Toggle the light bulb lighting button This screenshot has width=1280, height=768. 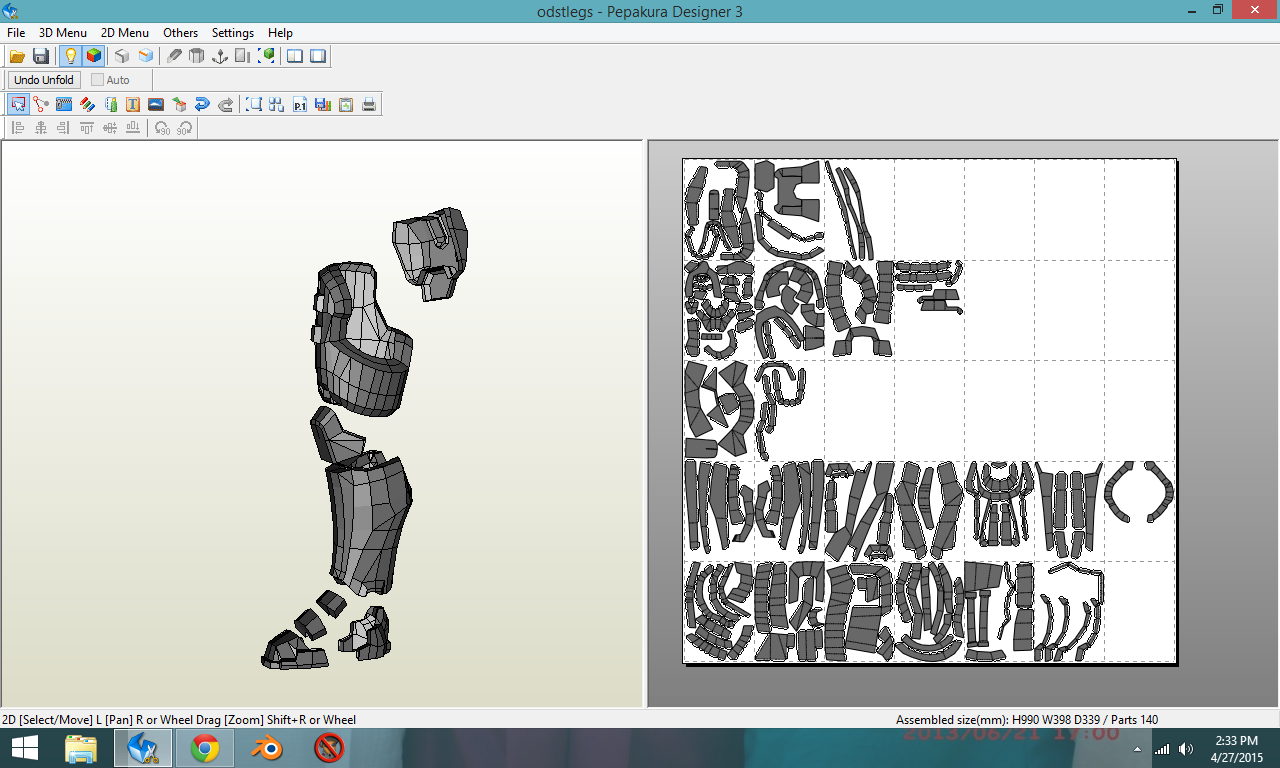click(70, 56)
